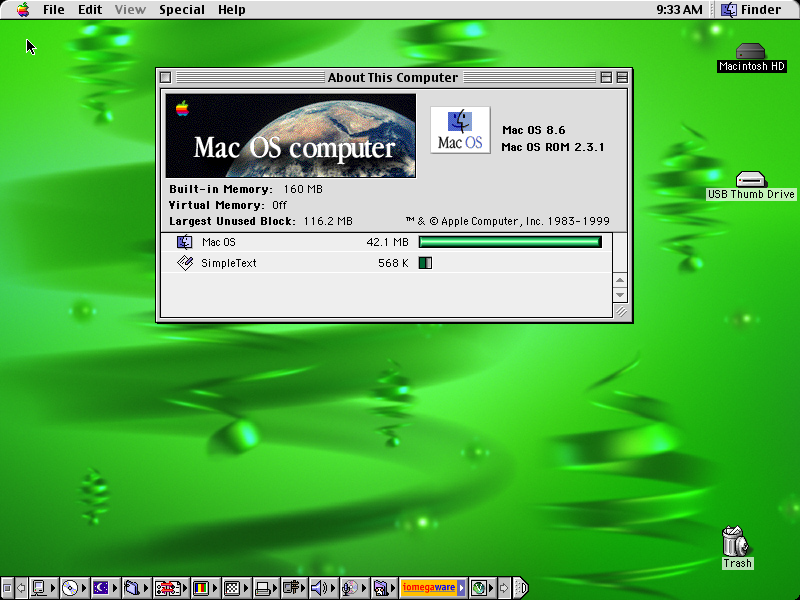Click the Control Strip left scroll arrow

[21, 588]
